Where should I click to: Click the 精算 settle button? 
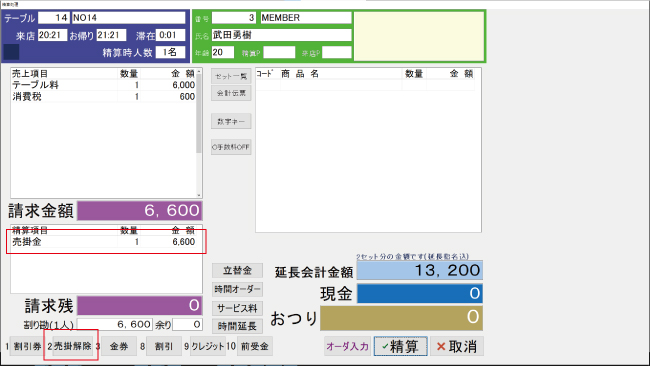(400, 346)
